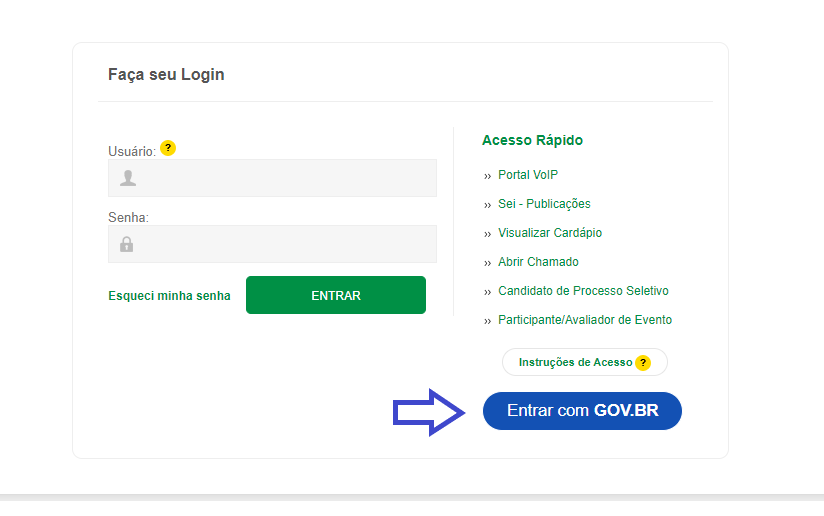Open the Abrir Chamado link
Viewport: 824px width, 516px height.
[x=538, y=262]
